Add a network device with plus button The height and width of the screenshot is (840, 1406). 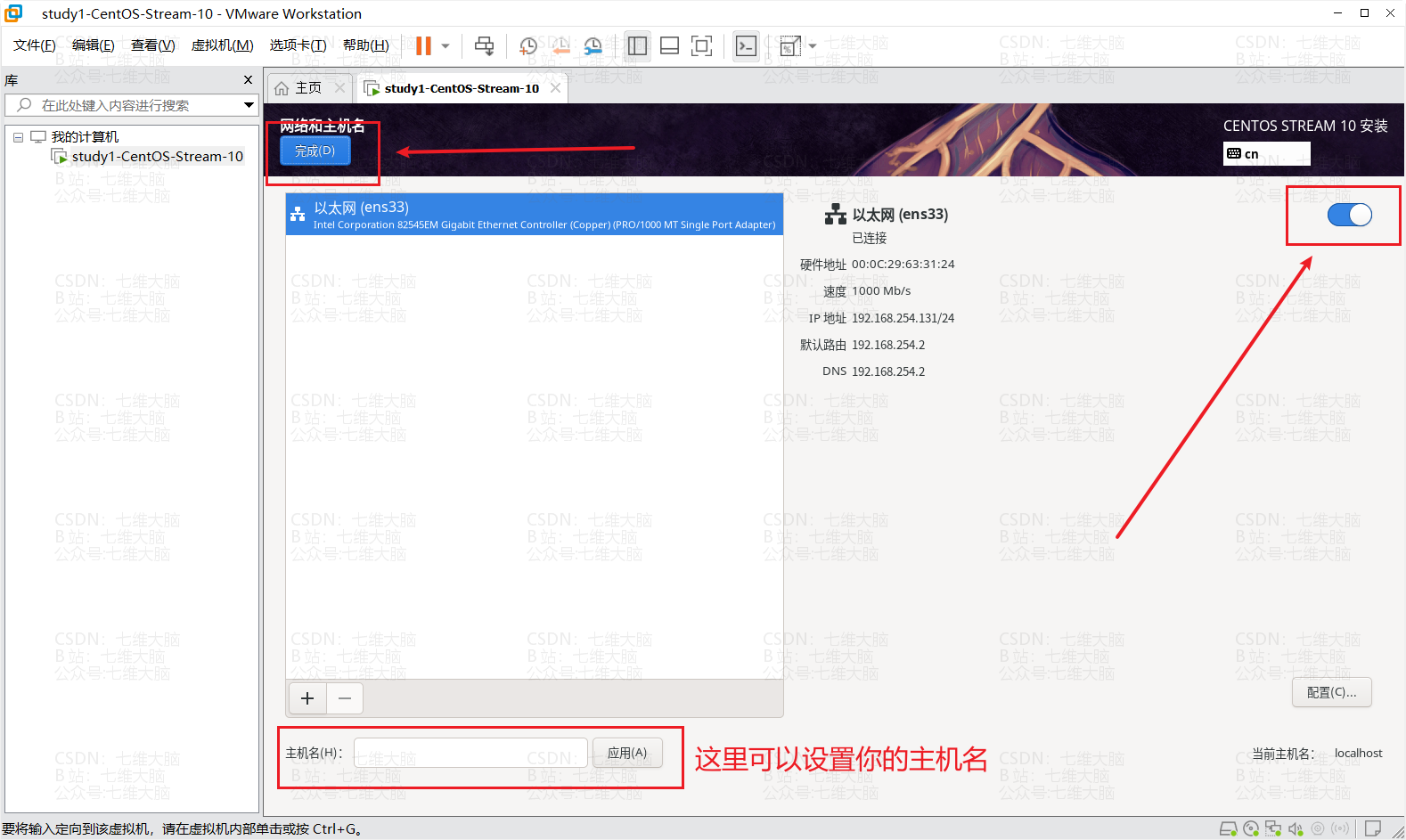pyautogui.click(x=307, y=698)
